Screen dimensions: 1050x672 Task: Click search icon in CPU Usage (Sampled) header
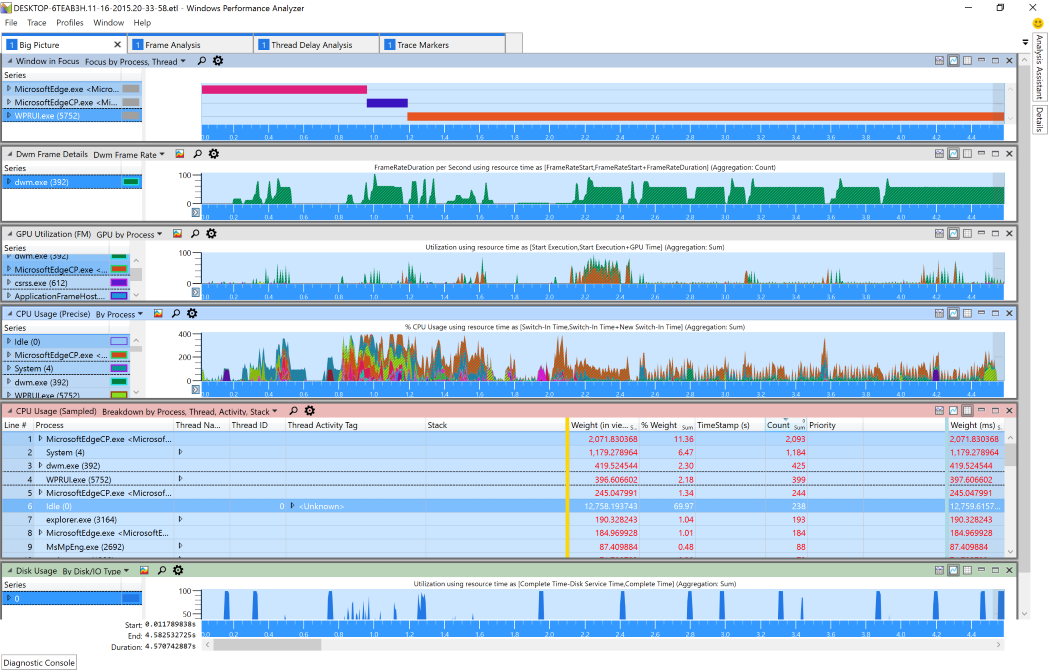[293, 411]
